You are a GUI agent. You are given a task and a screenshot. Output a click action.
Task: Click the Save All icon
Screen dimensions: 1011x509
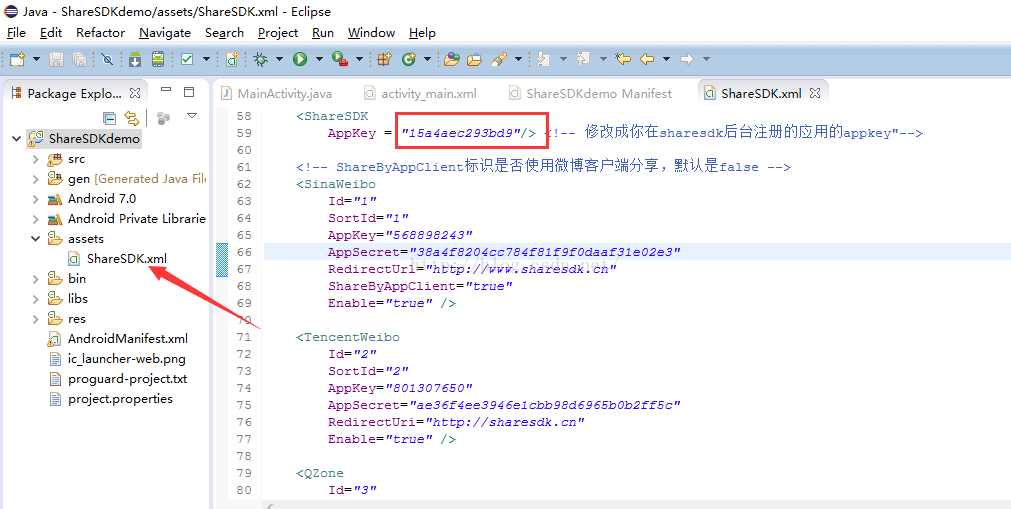(79, 59)
